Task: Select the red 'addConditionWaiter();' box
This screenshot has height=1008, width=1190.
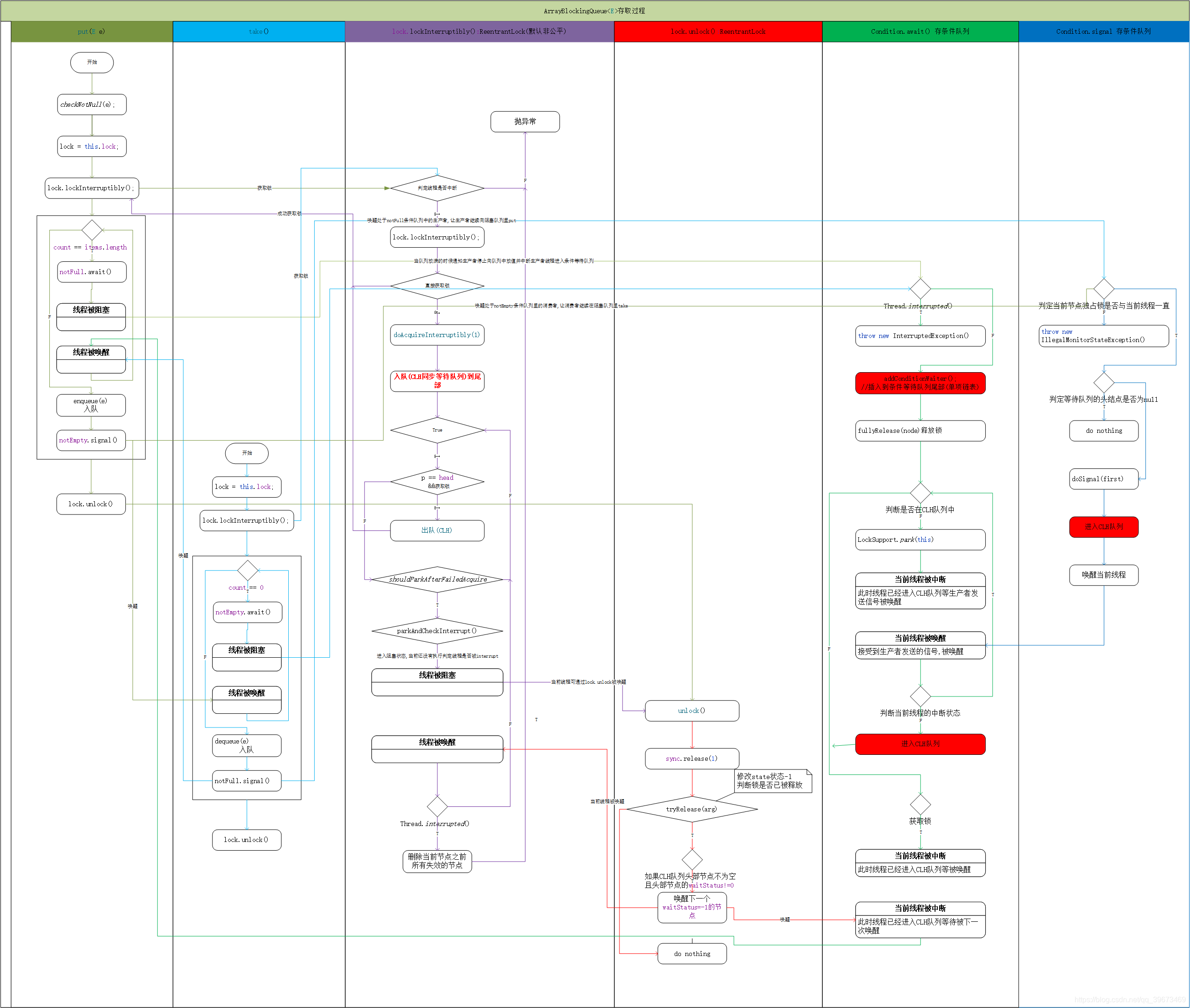Action: 920,383
